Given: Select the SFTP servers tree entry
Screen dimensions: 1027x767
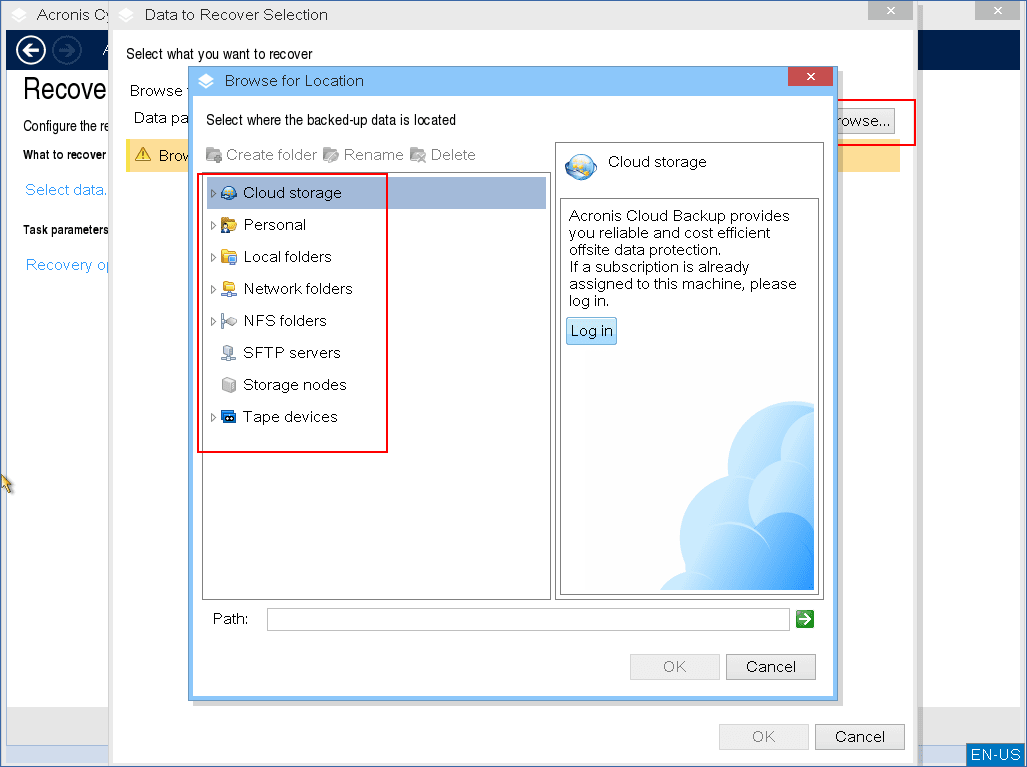Looking at the screenshot, I should click(x=292, y=353).
